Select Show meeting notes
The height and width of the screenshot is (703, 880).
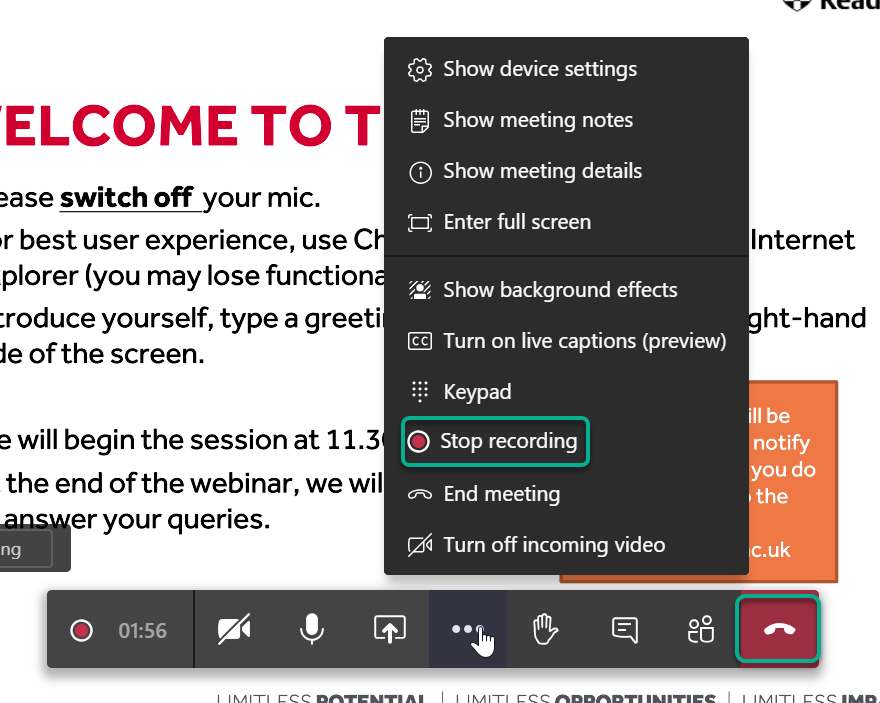[x=537, y=120]
